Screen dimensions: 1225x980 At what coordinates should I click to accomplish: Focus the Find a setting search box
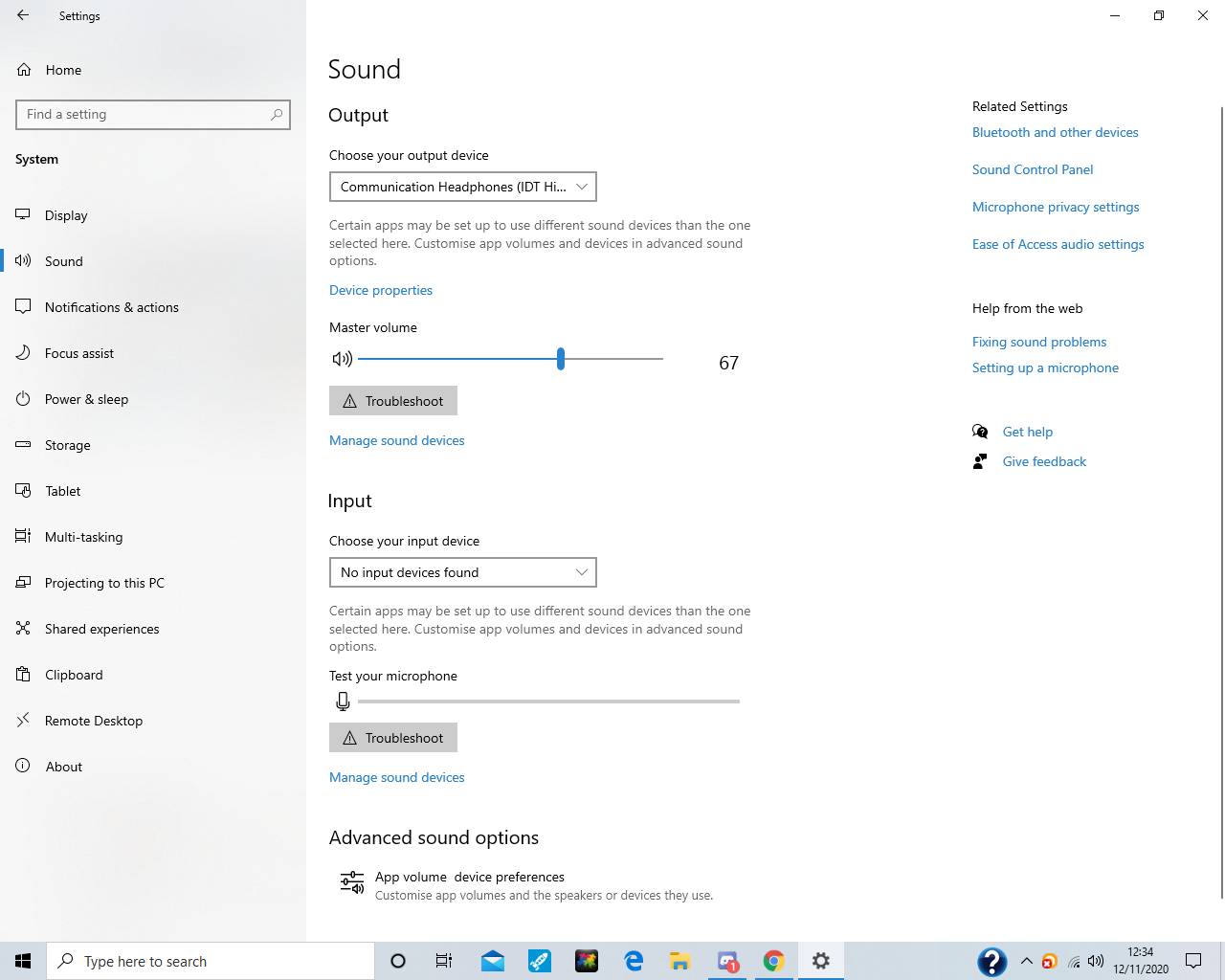click(153, 114)
